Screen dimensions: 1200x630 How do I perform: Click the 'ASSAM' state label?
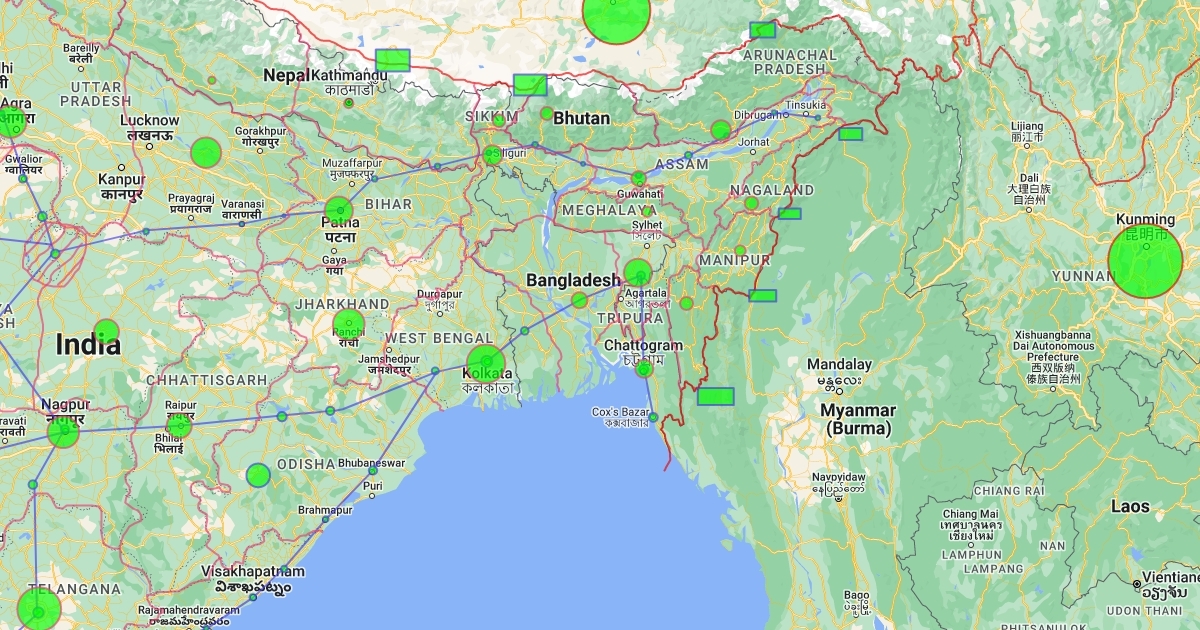(682, 164)
